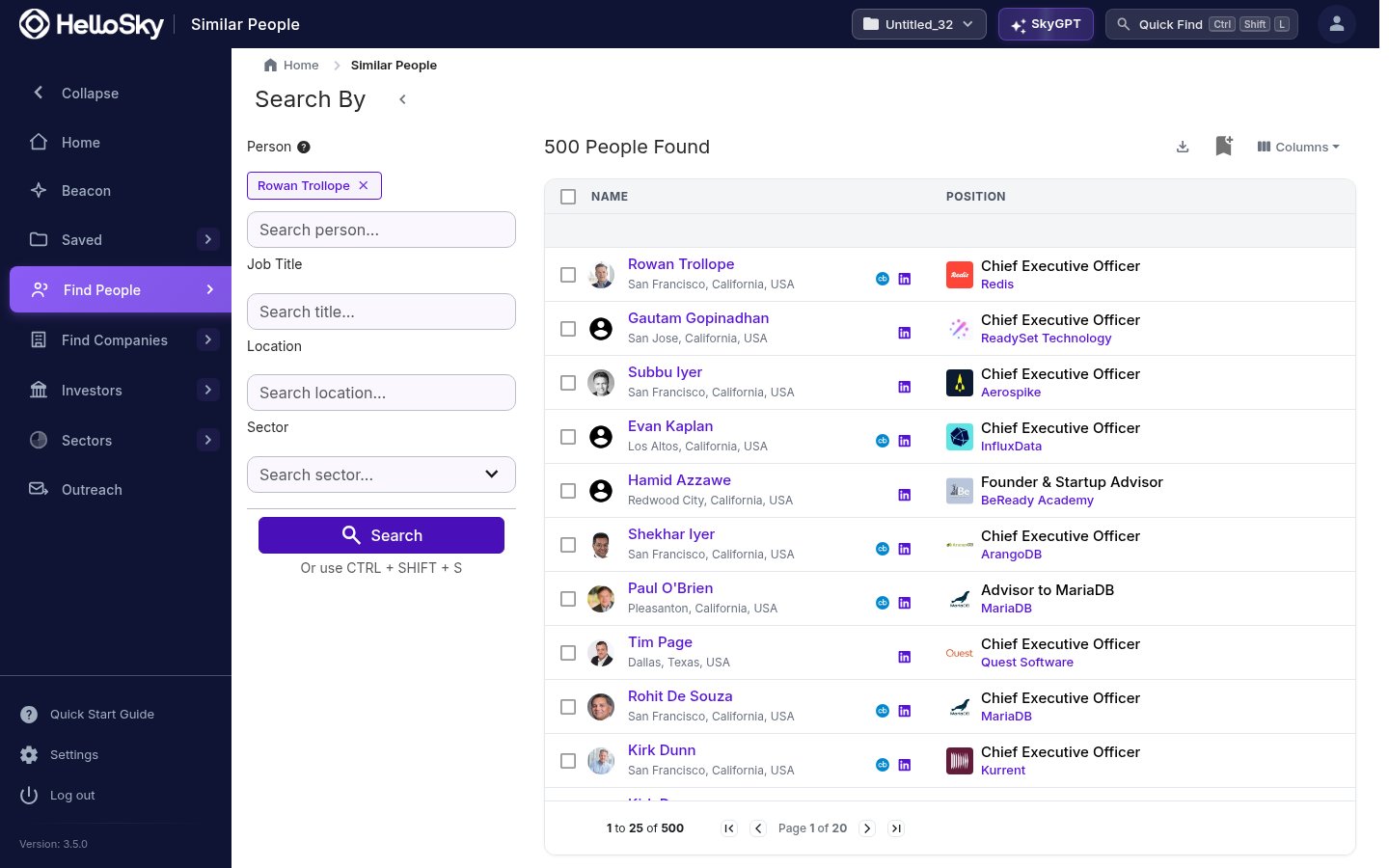Remove the Rowan Trollope person chip

tap(364, 185)
